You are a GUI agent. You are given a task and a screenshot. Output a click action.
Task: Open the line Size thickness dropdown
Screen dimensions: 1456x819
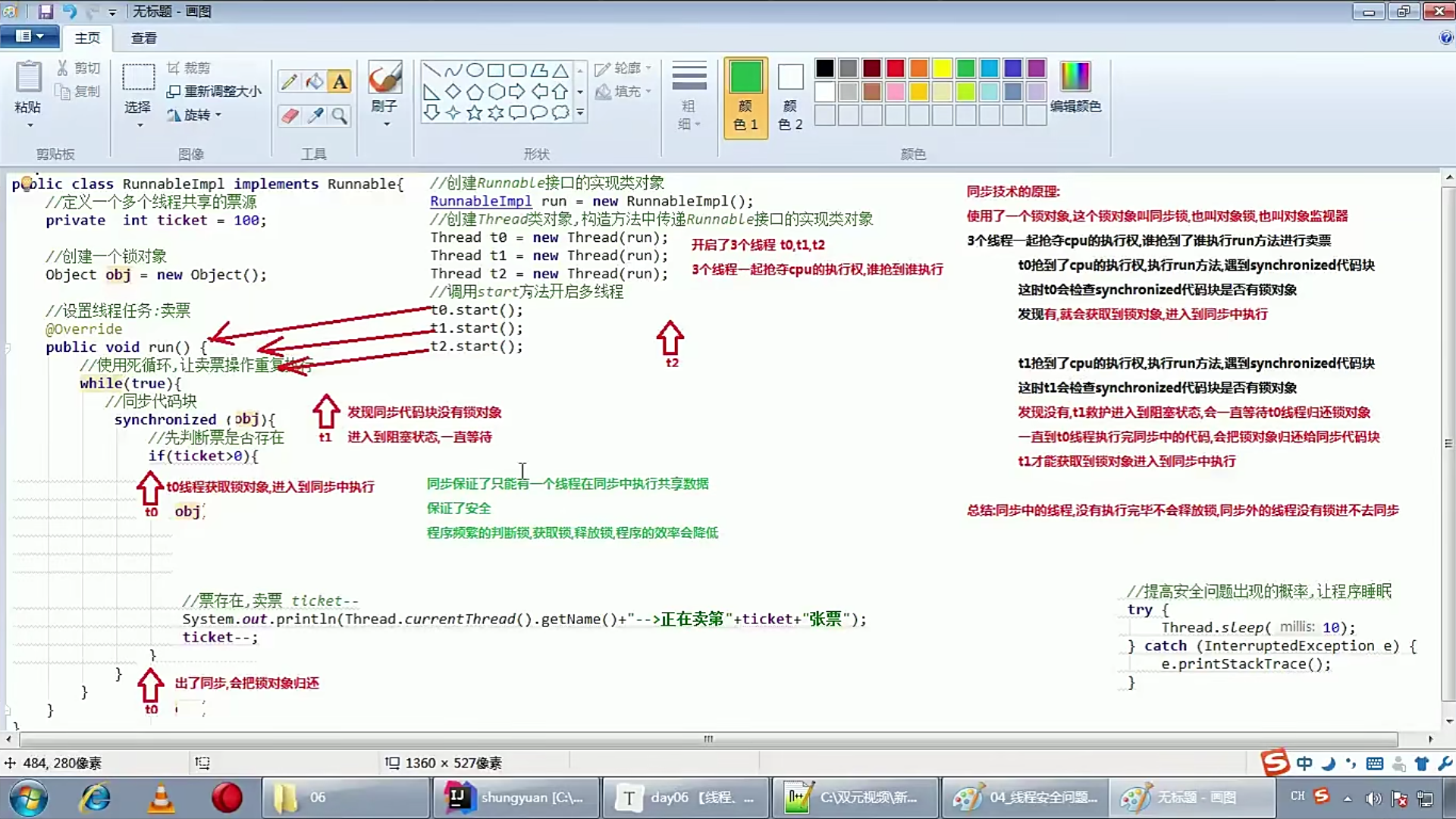coord(689,96)
